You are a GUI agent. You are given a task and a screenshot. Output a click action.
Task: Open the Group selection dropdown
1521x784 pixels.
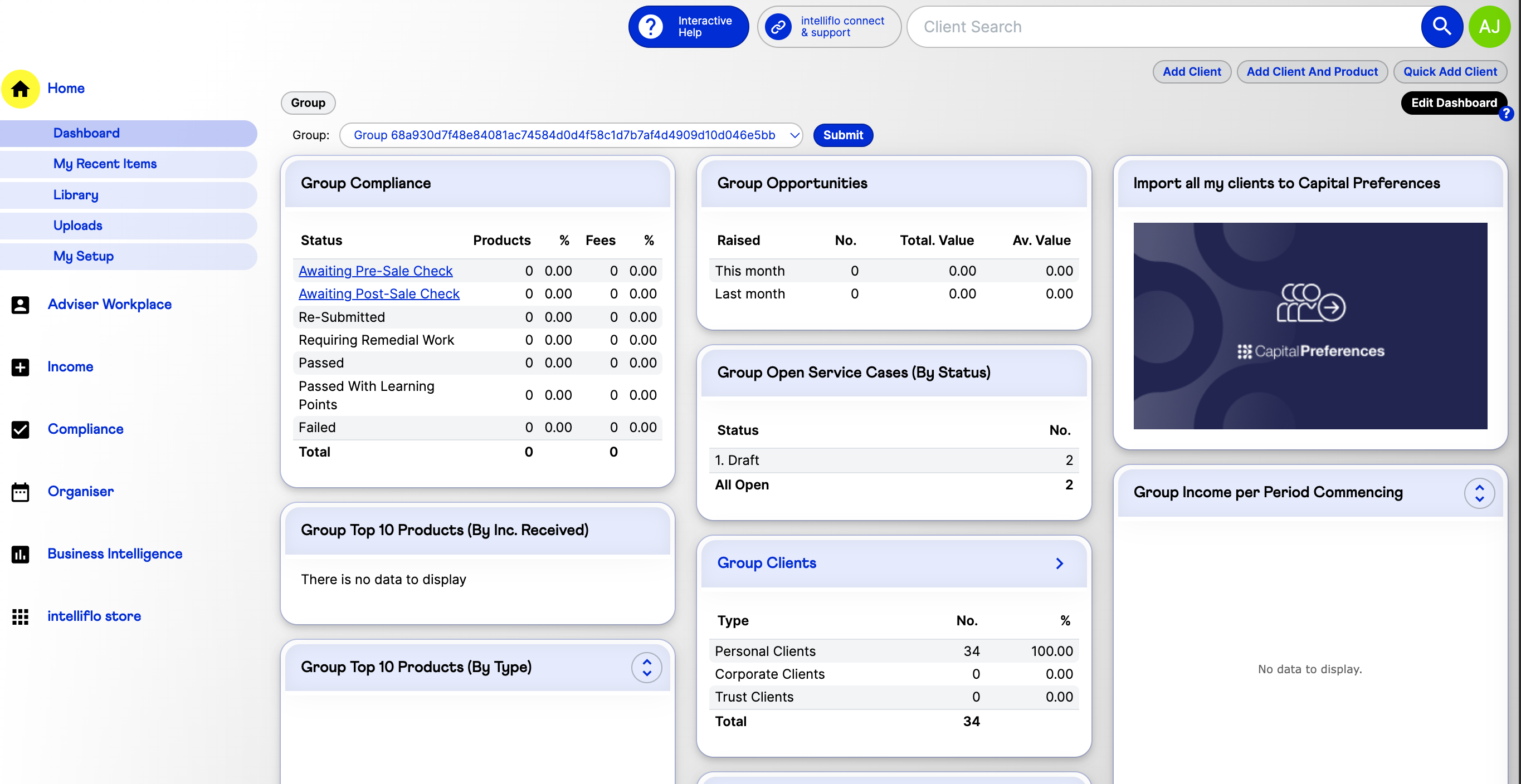pos(571,135)
